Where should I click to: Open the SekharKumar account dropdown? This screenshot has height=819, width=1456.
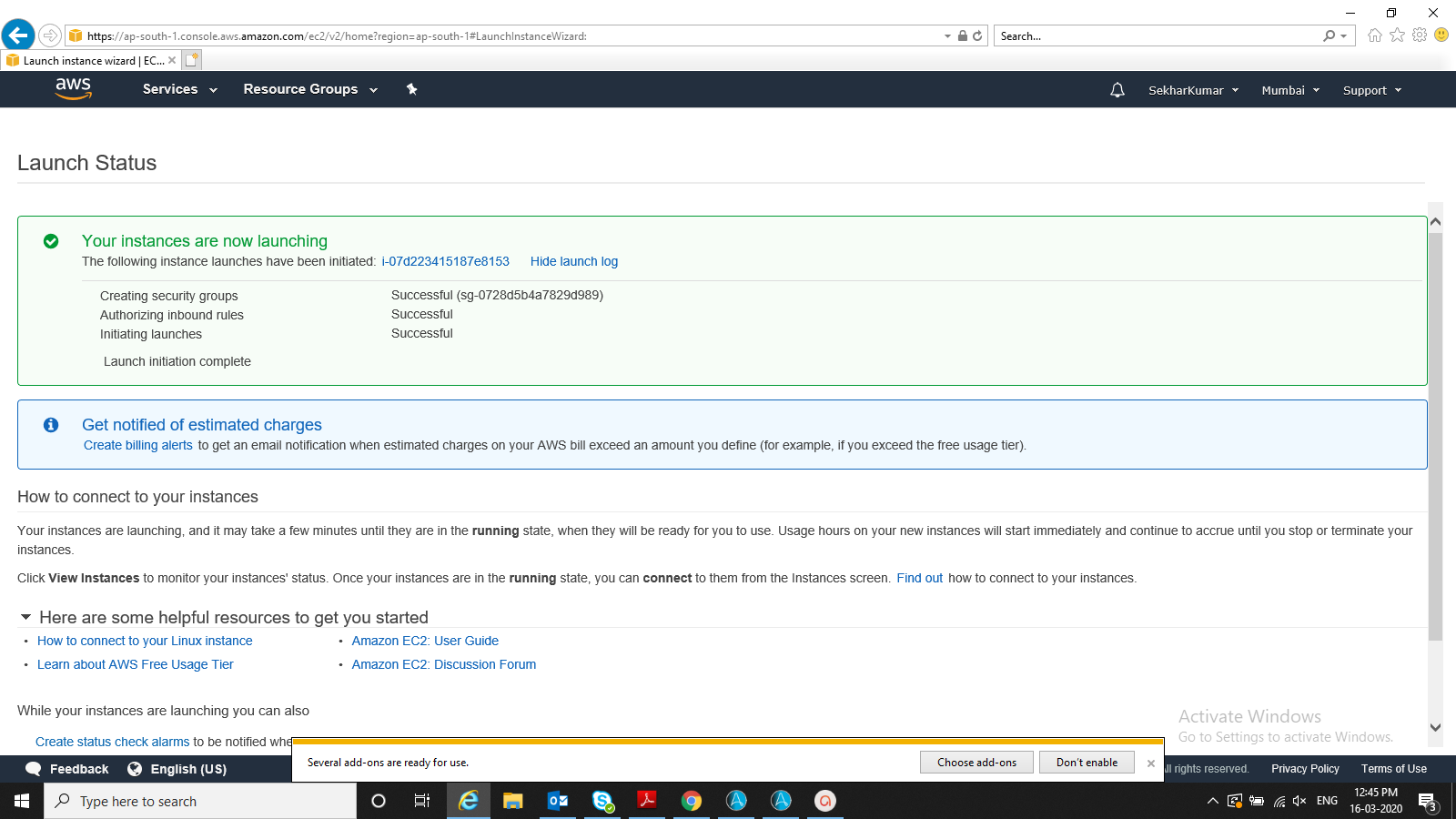[1193, 90]
